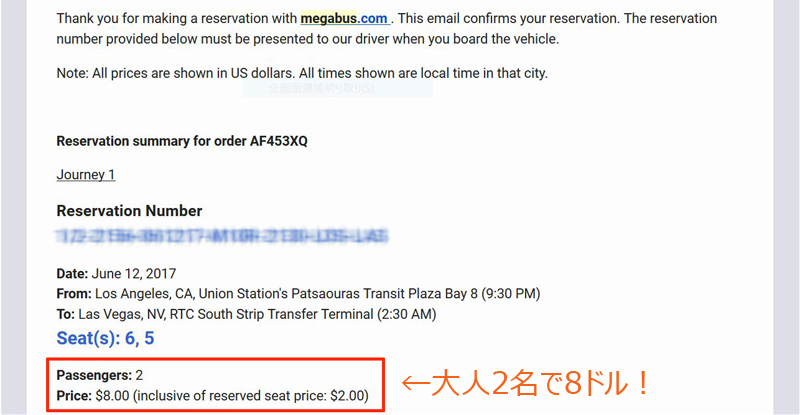Open the megabus.com link
Image resolution: width=800 pixels, height=415 pixels.
(344, 18)
